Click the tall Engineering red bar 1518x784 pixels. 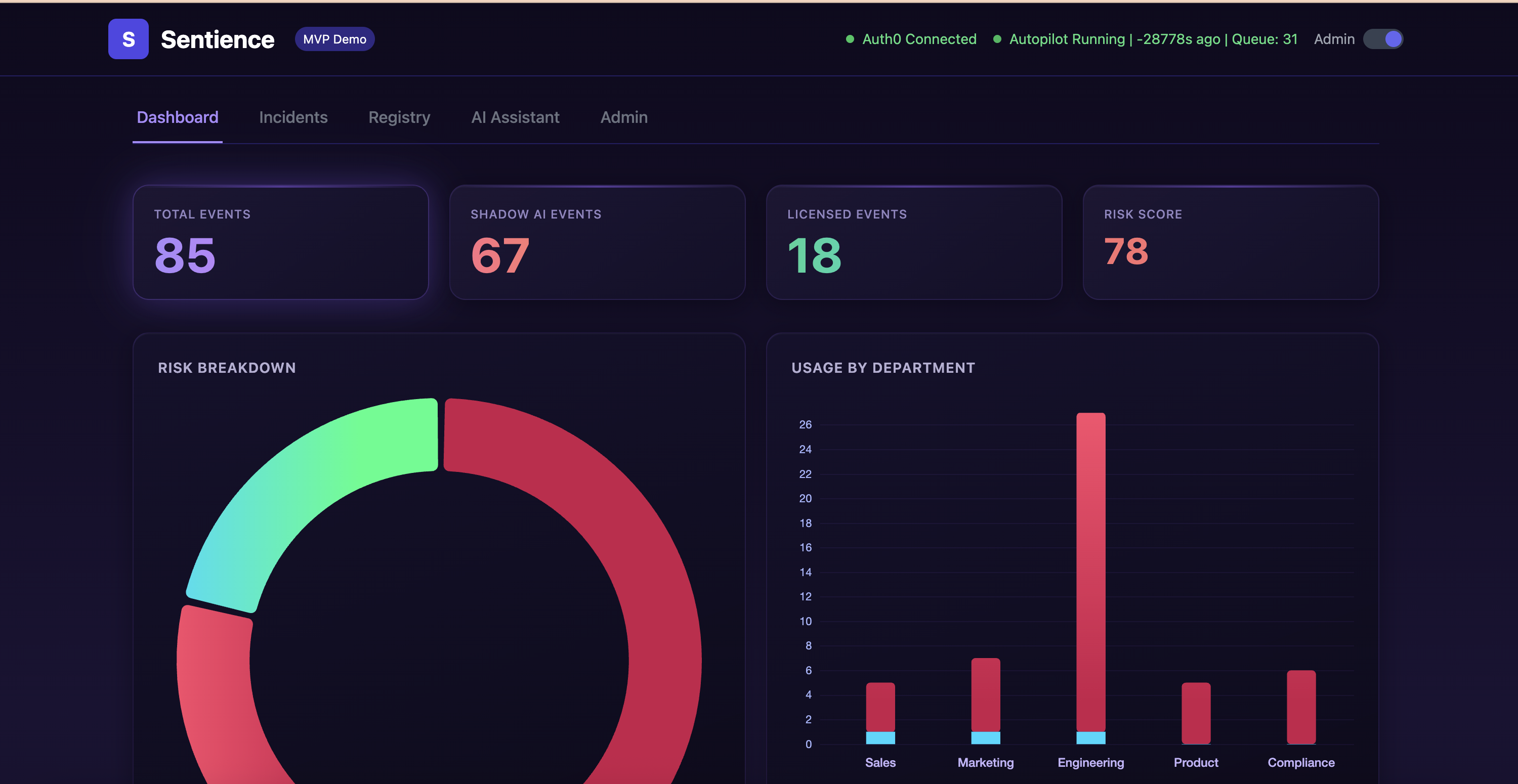coord(1090,572)
